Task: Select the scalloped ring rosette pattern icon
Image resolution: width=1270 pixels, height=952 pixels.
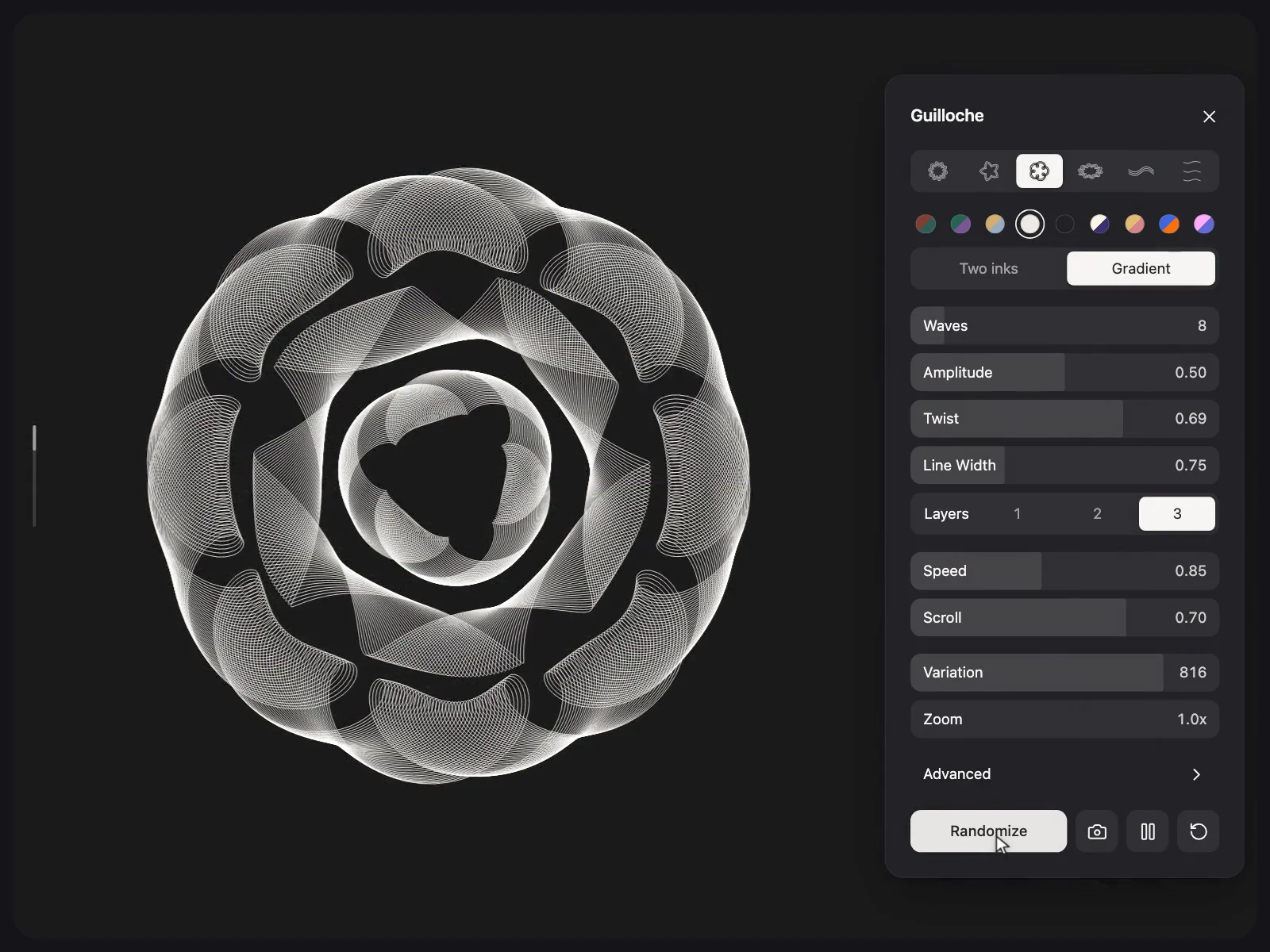Action: [938, 171]
